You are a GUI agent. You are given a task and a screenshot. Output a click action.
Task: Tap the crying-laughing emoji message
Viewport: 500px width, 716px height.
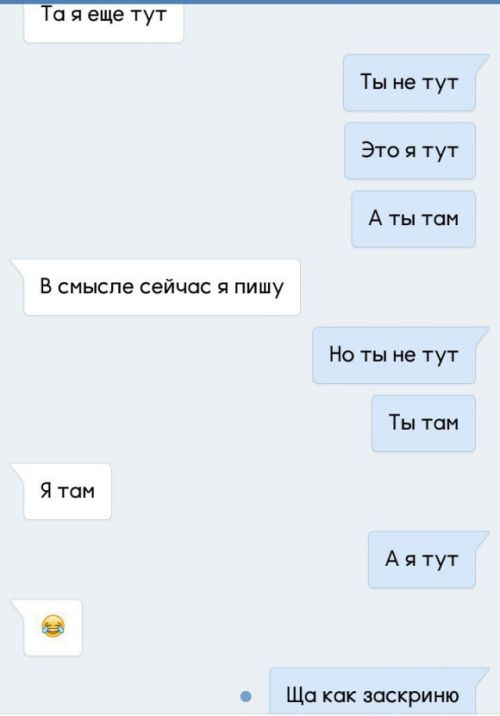53,627
